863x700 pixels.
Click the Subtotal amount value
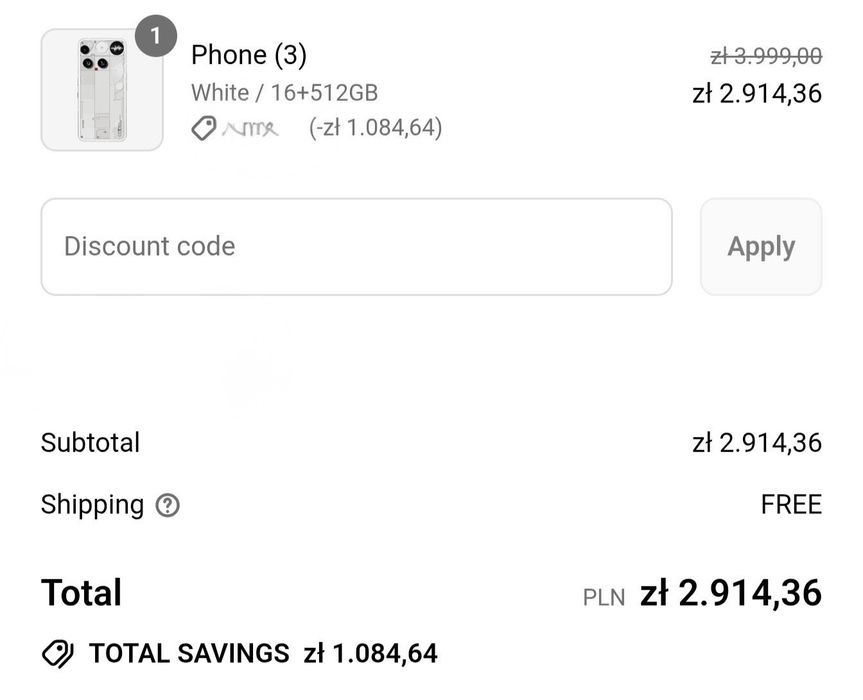click(x=756, y=443)
